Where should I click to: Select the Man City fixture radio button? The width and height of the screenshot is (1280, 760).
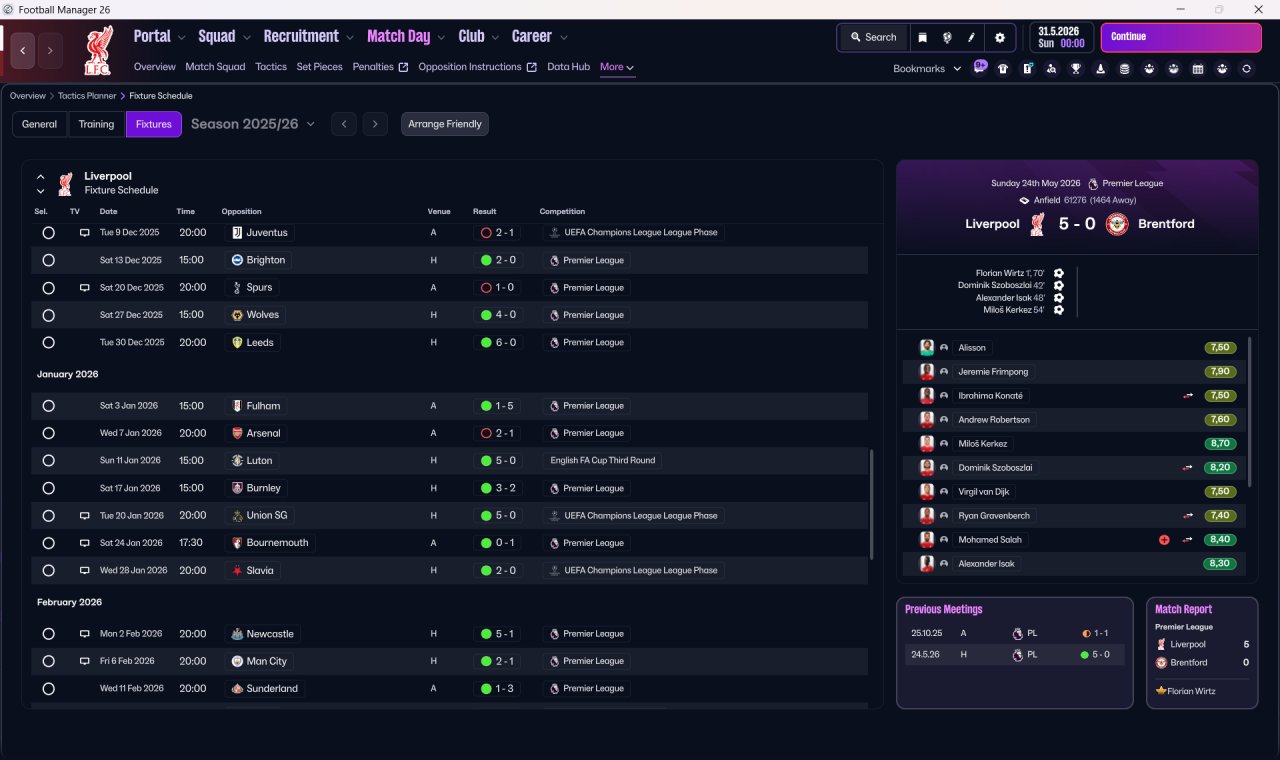click(x=48, y=661)
